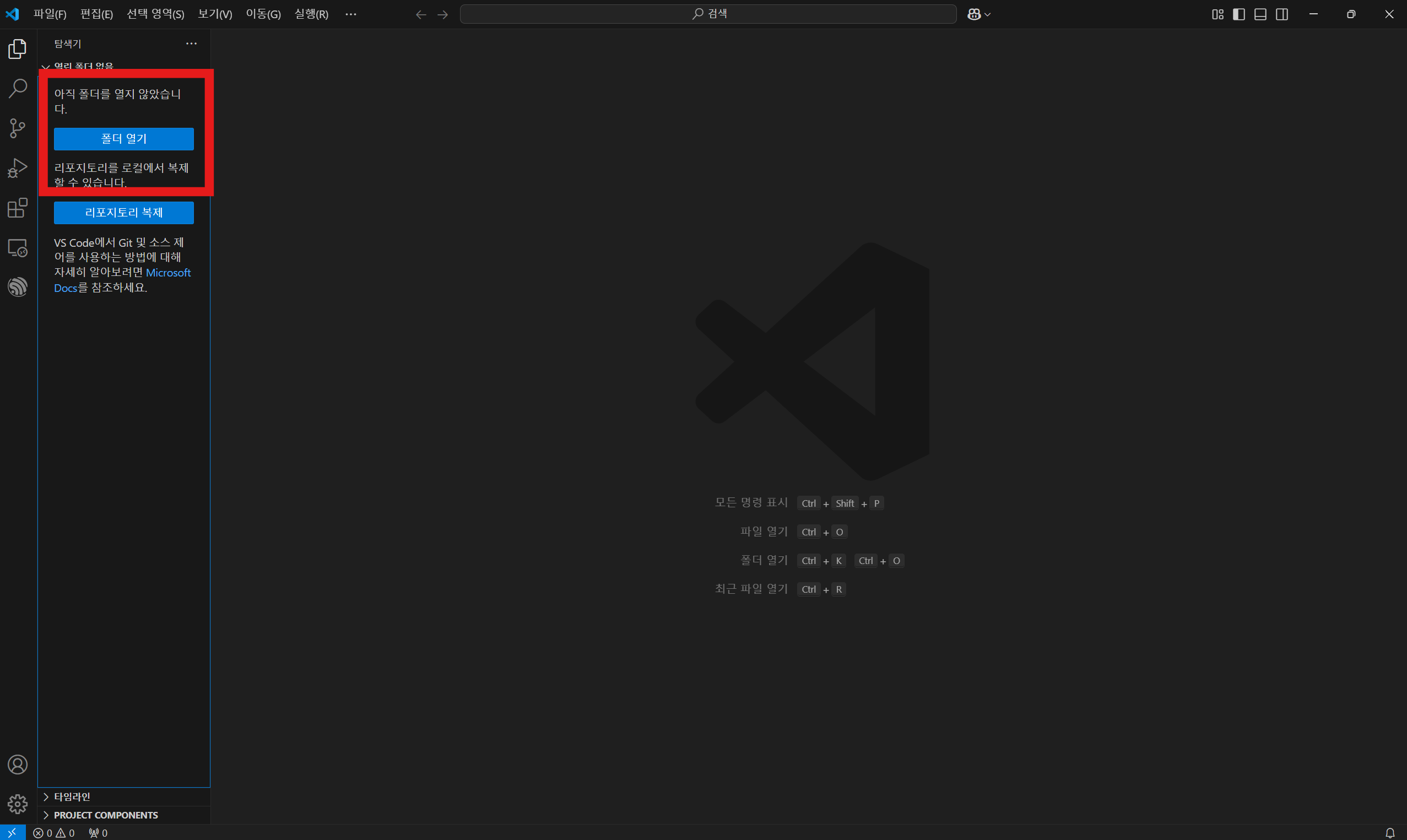Open the Copilot chat dropdown arrow

pos(988,14)
